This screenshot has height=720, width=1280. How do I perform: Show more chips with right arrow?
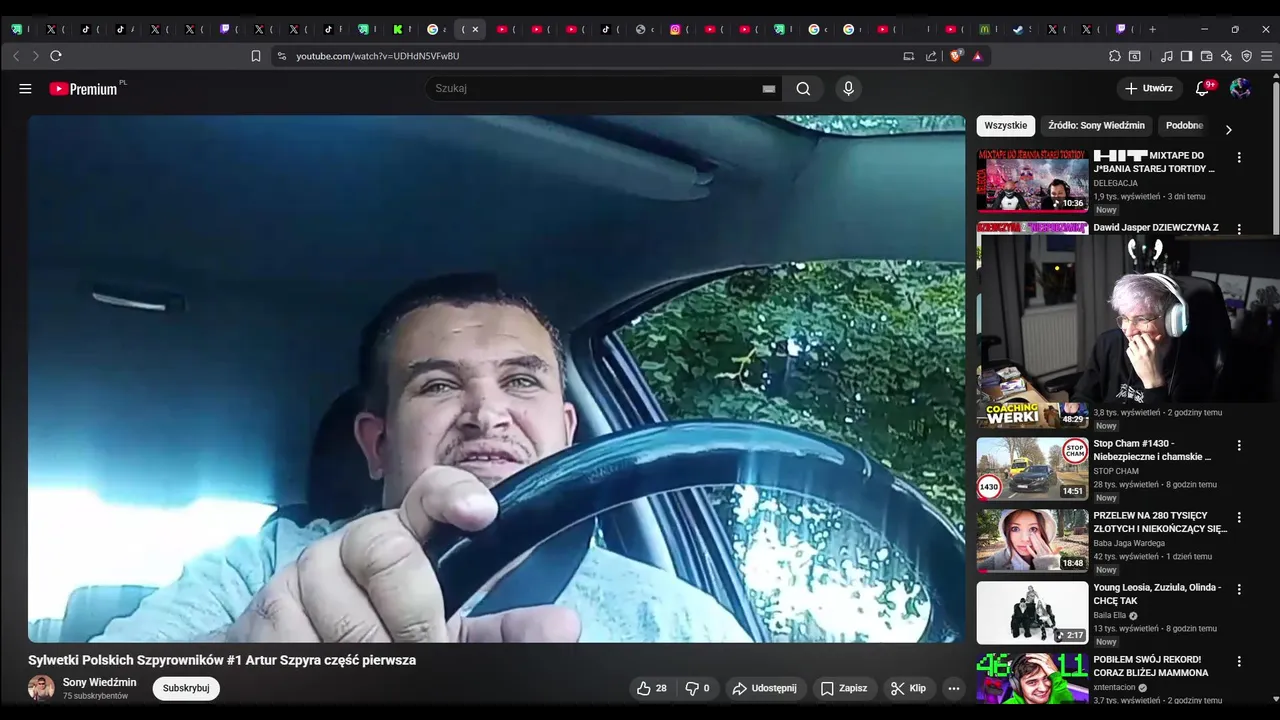(1228, 129)
